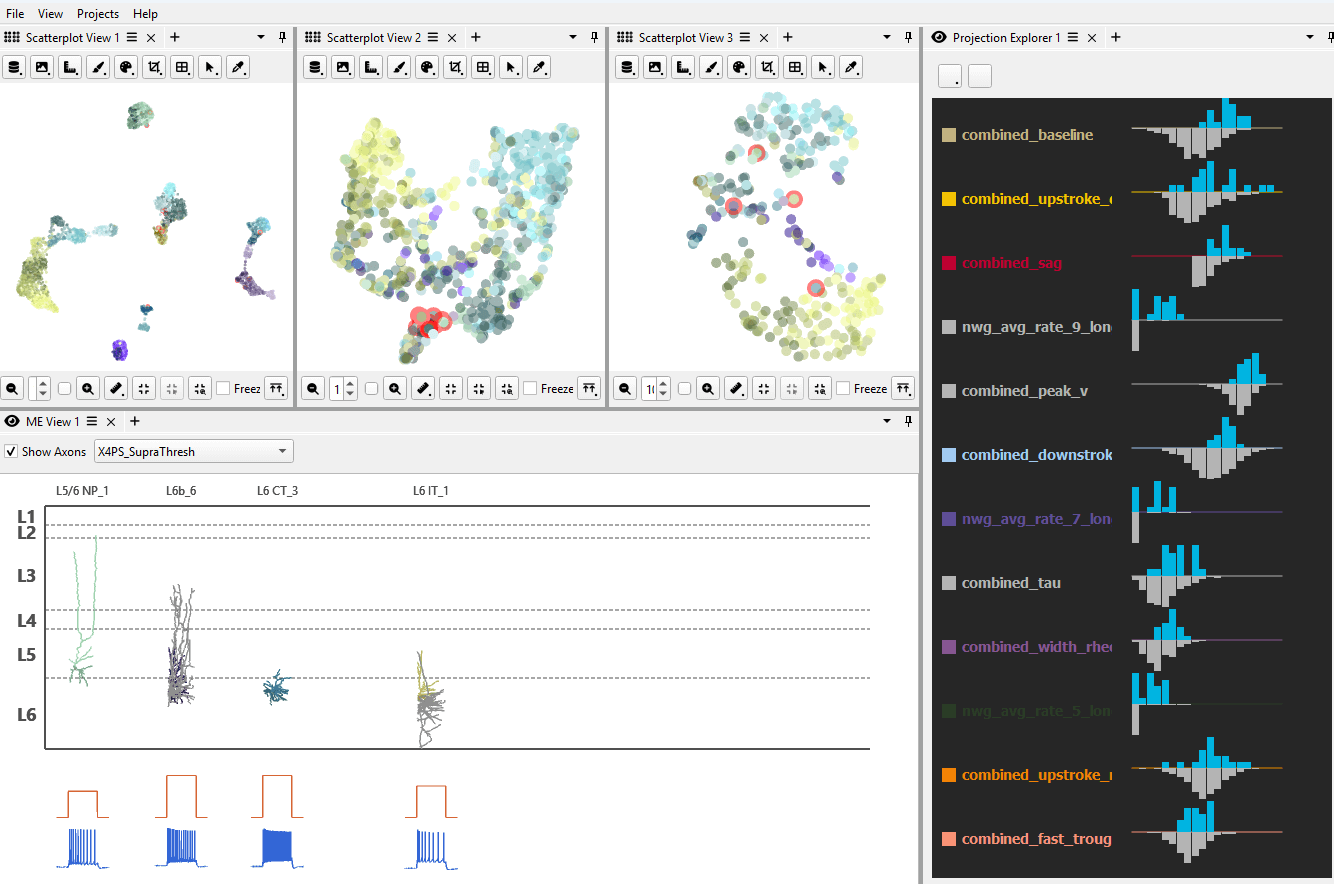1334x884 pixels.
Task: Click second square button in Projection Explorer toolbar
Action: tap(980, 76)
